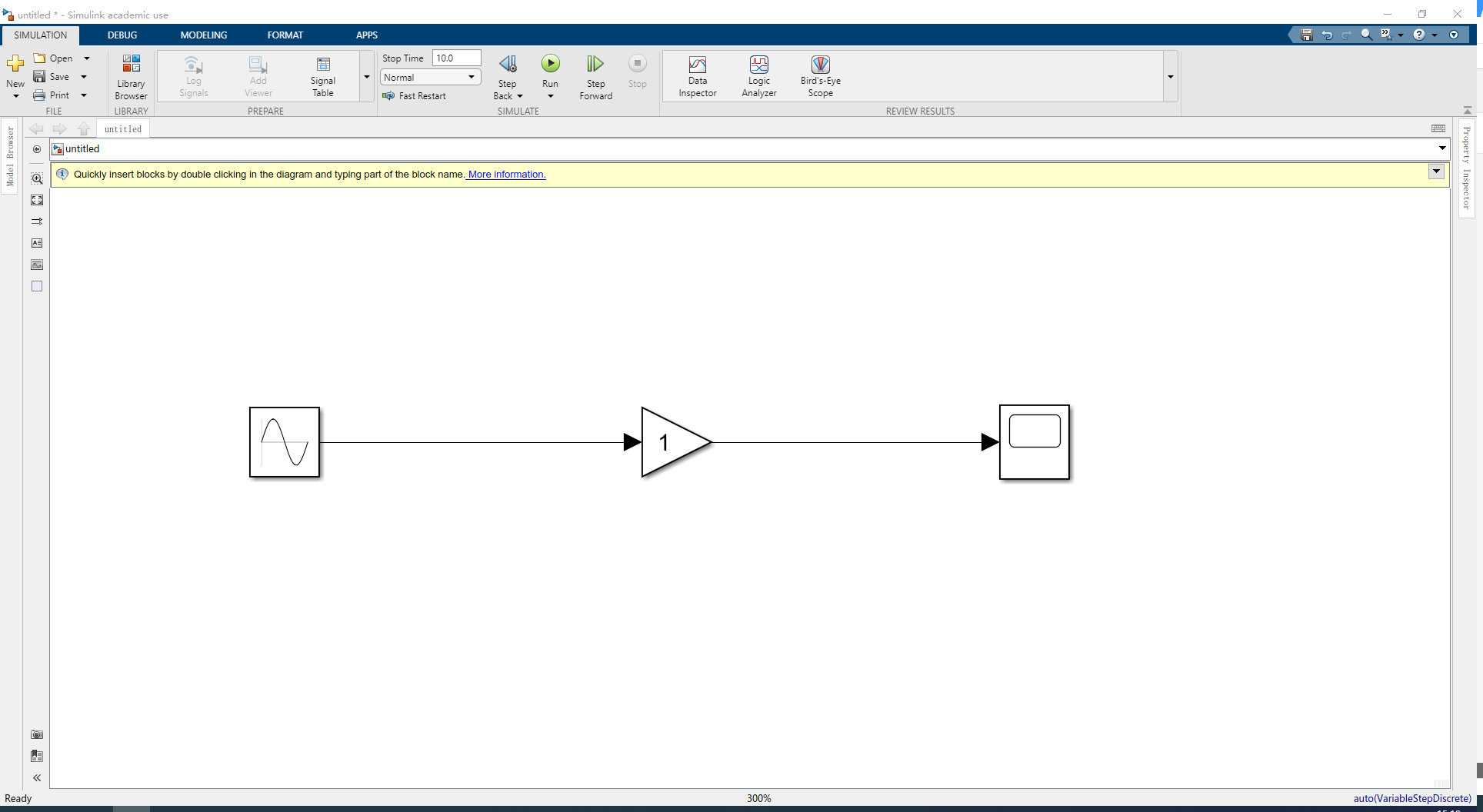Follow the More information link
The height and width of the screenshot is (812, 1483).
[x=505, y=174]
